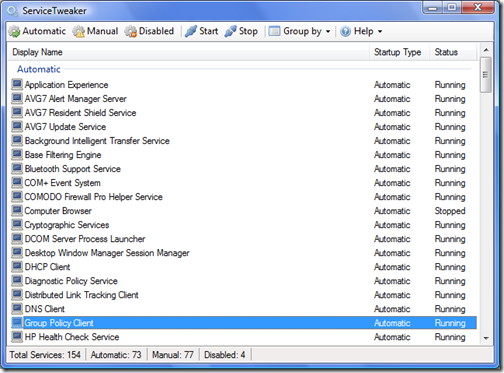Screen dimensions: 504x373
Task: Click the Stop plug icon
Action: click(x=230, y=31)
